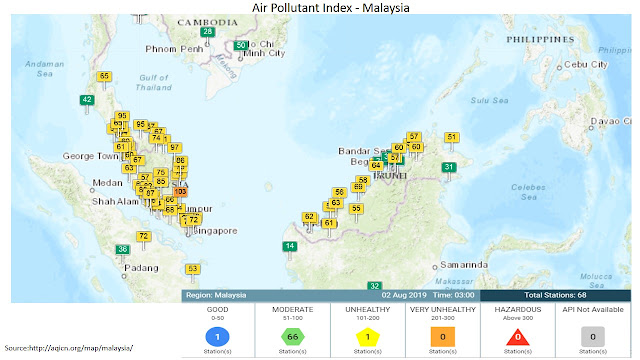Select the red HAZARDOUS triangle icon

(518, 337)
